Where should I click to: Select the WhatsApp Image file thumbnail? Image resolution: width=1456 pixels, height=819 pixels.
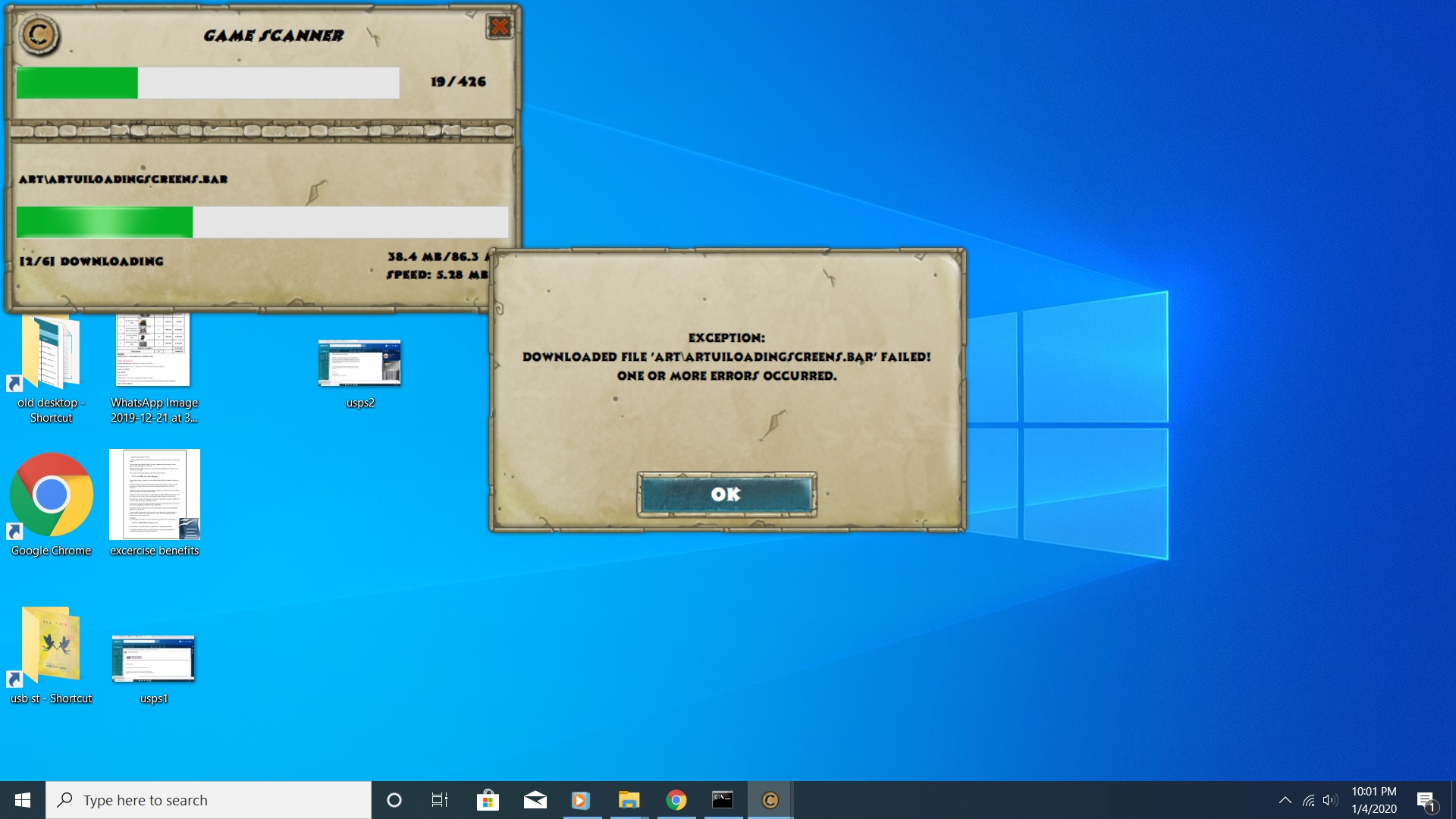point(153,350)
